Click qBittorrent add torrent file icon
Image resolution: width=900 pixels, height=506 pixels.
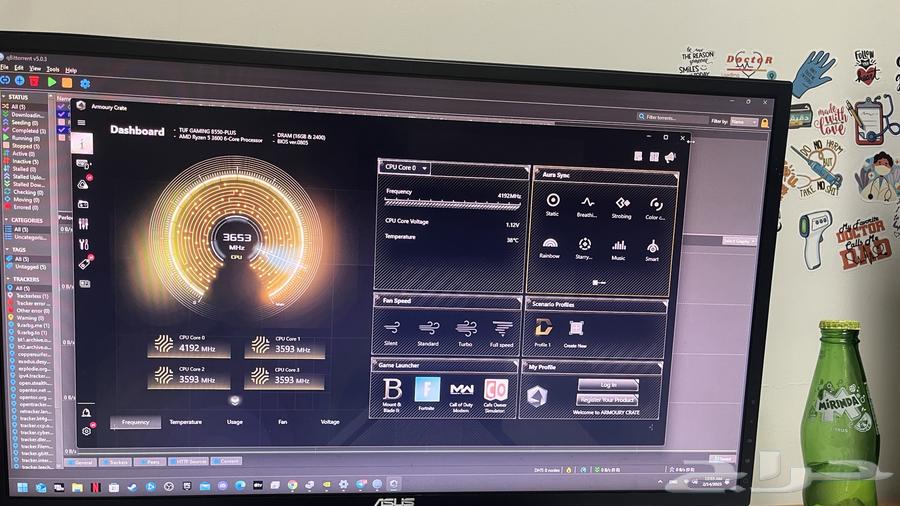(20, 81)
